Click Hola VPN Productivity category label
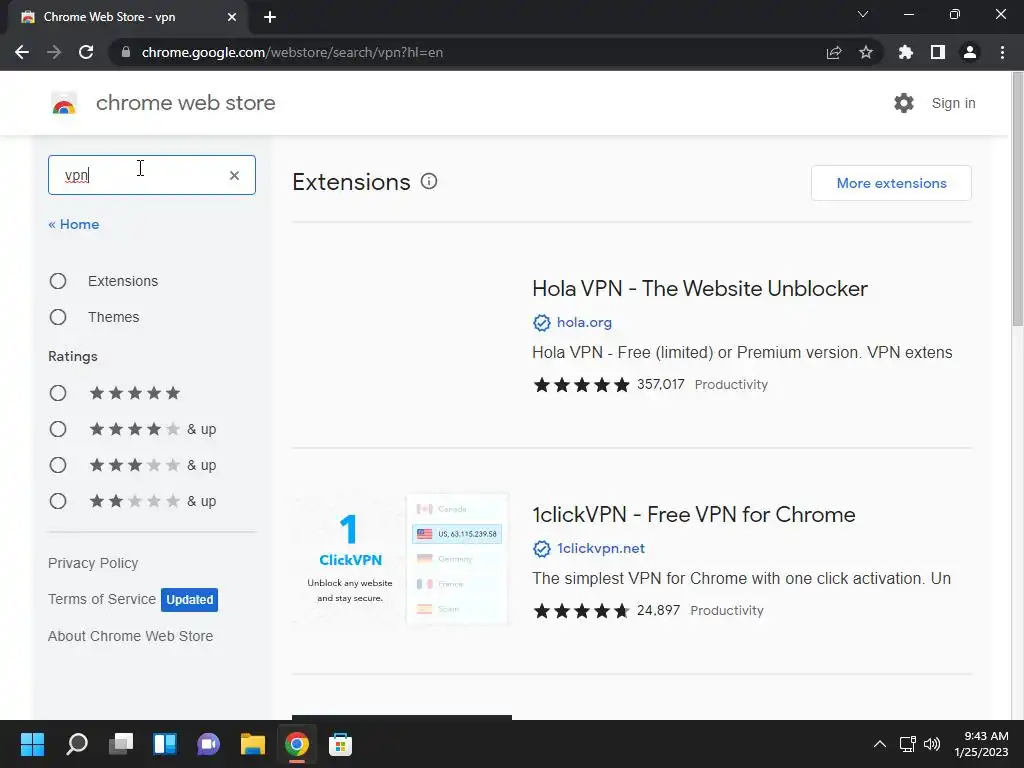 tap(731, 385)
